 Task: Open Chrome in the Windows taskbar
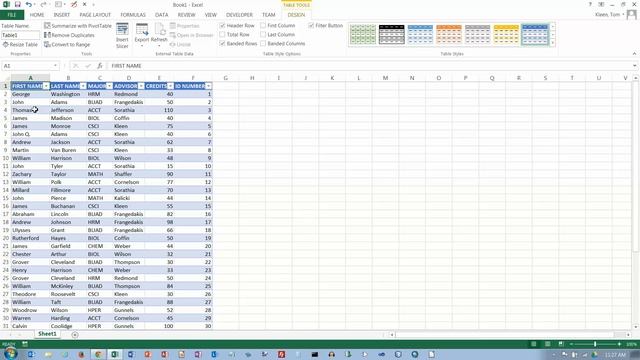(98, 354)
